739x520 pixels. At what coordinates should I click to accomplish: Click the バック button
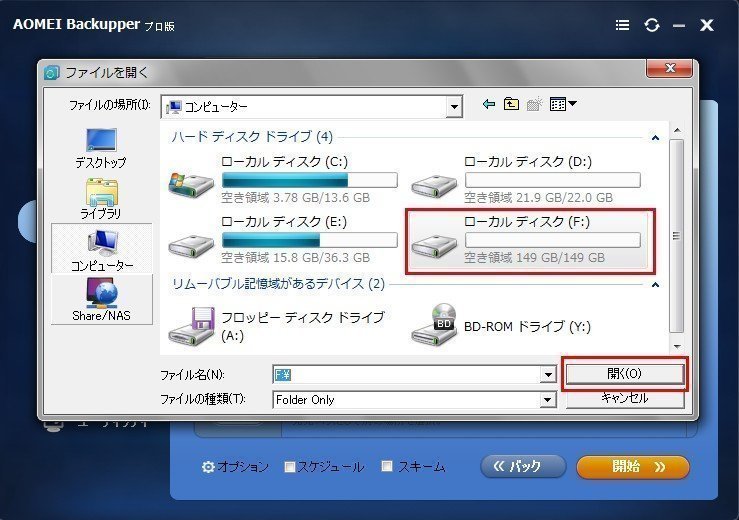(x=523, y=466)
